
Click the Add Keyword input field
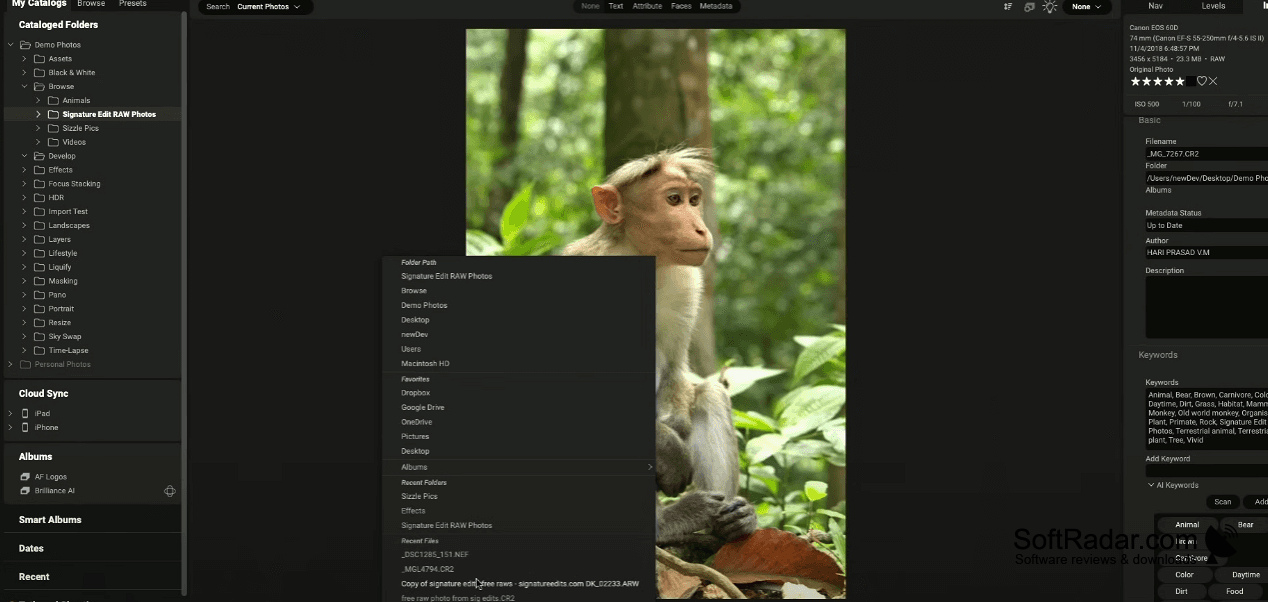coord(1207,470)
